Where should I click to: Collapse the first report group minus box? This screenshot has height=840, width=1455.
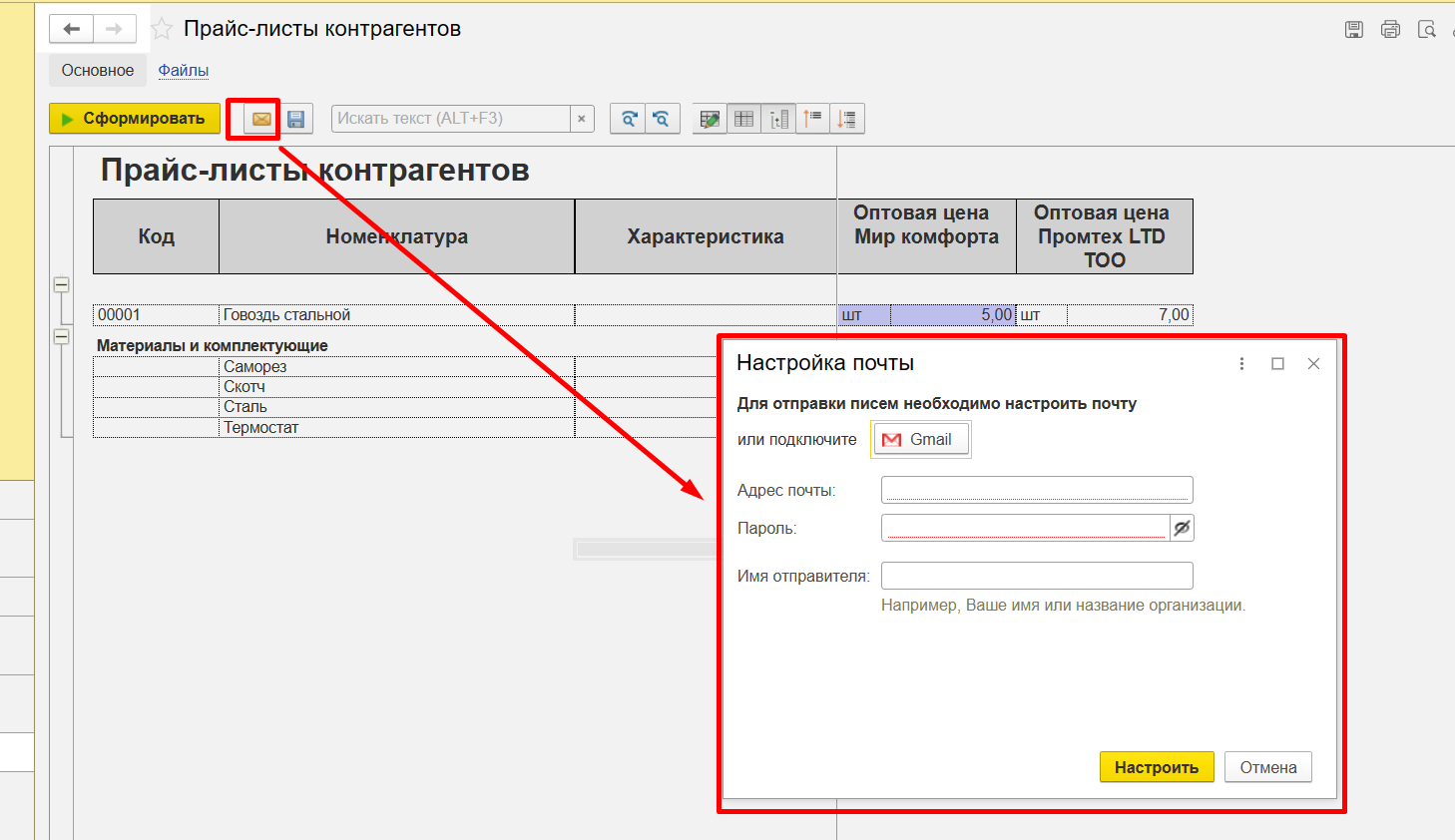pyautogui.click(x=62, y=285)
